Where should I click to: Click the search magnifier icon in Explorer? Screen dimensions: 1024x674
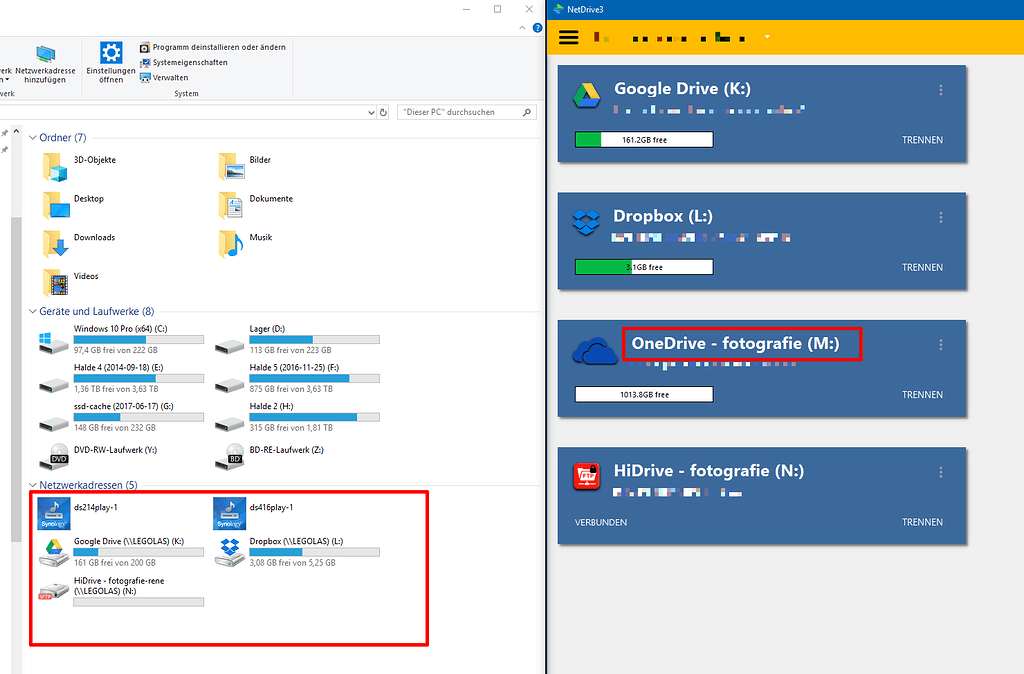(x=526, y=112)
